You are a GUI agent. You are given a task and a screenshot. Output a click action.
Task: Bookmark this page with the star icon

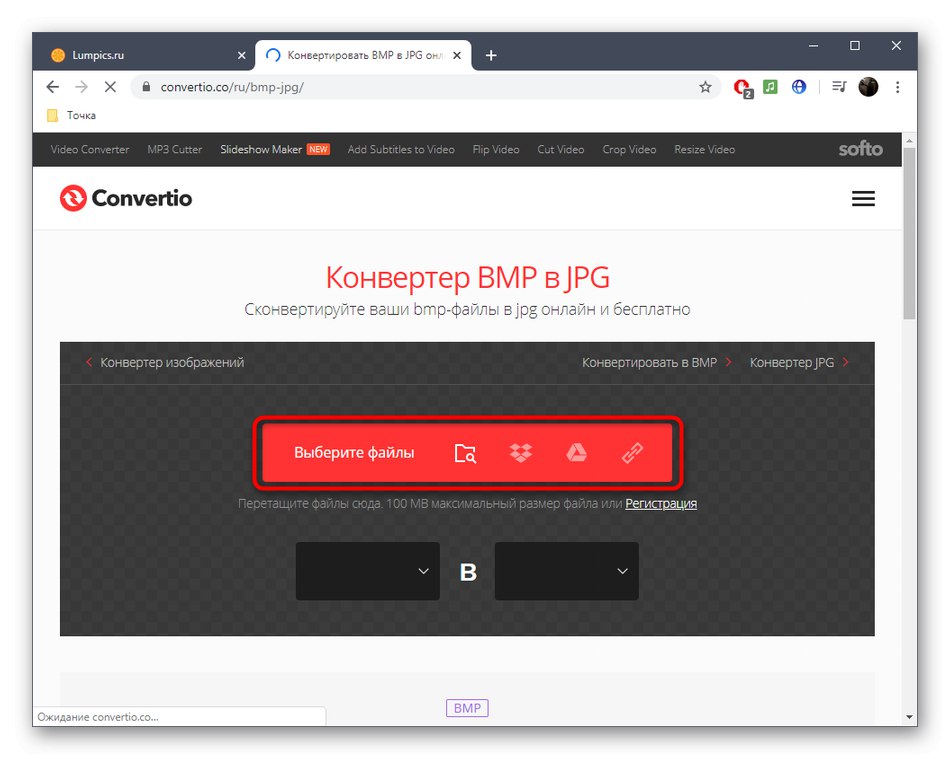(705, 87)
